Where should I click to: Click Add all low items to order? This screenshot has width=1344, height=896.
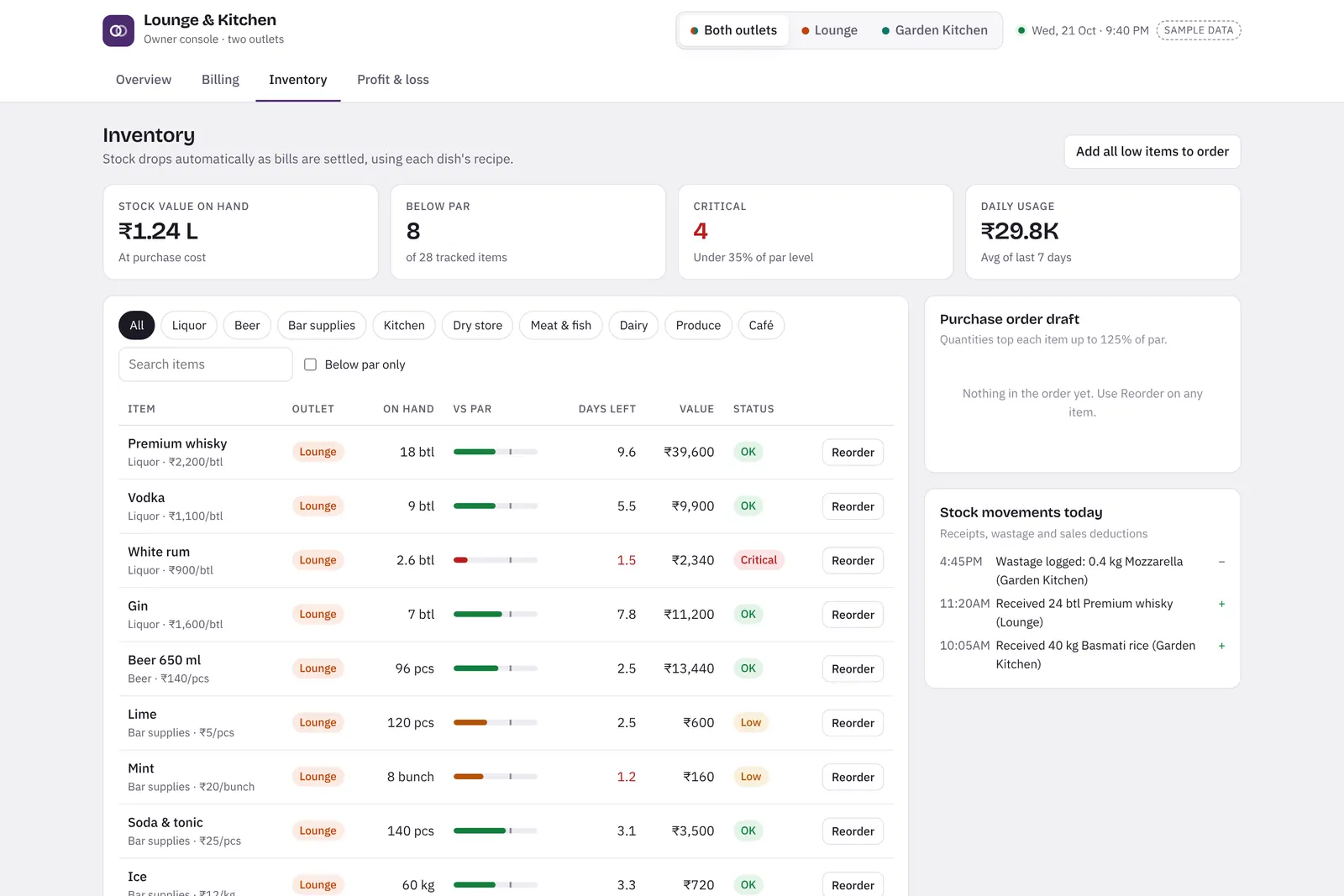1152,152
